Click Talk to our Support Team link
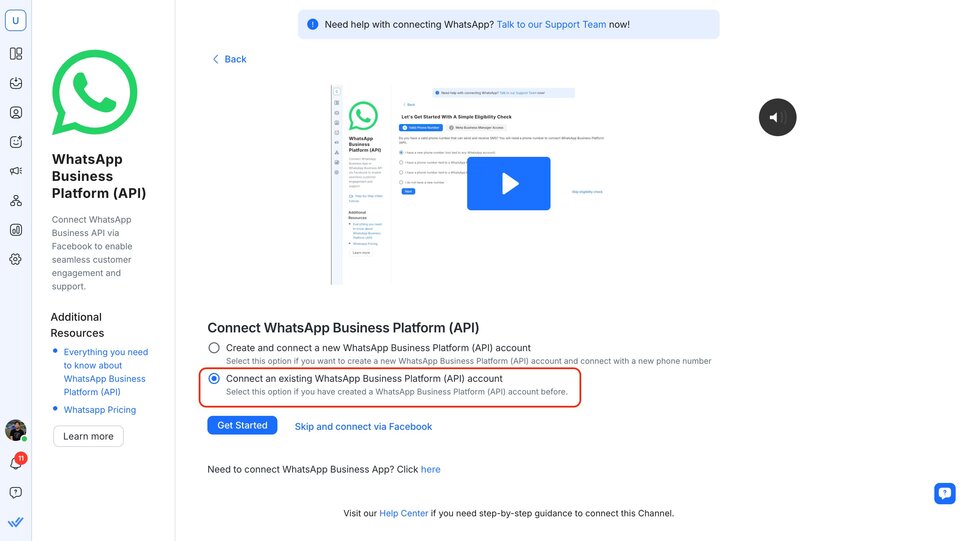 551,24
